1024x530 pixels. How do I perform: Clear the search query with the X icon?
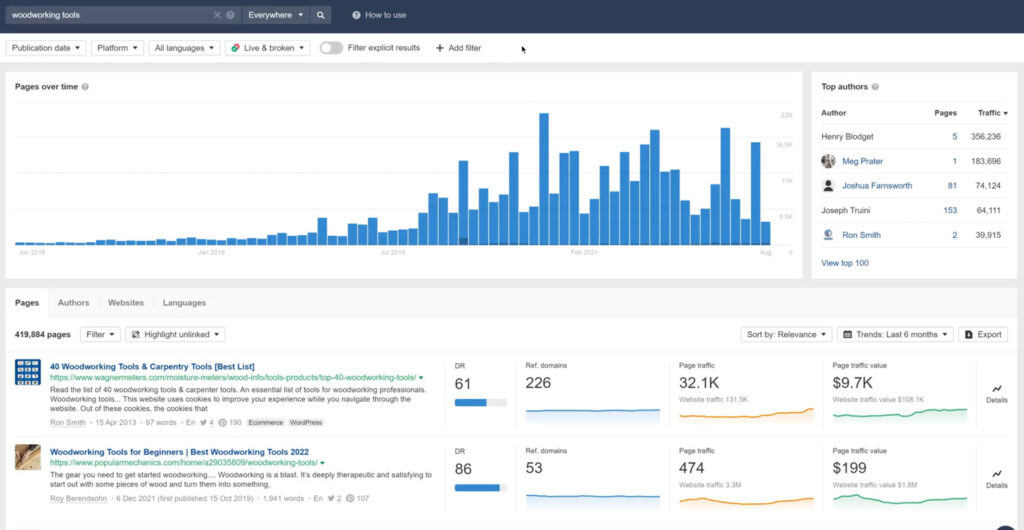pos(218,15)
